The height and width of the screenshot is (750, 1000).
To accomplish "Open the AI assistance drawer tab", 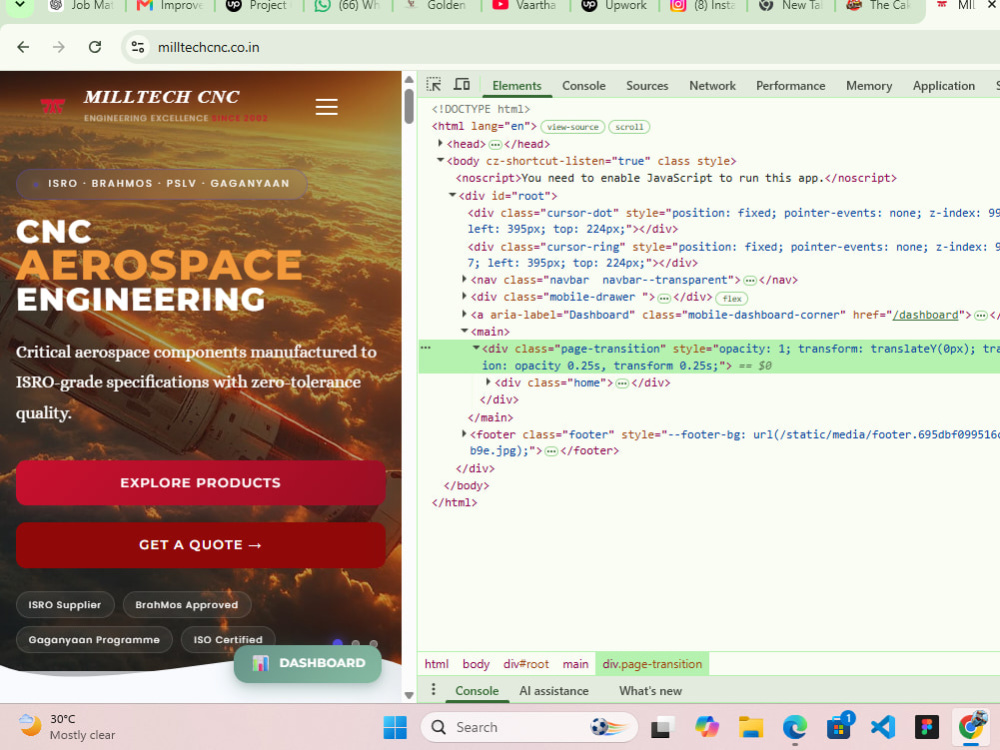I will [554, 691].
